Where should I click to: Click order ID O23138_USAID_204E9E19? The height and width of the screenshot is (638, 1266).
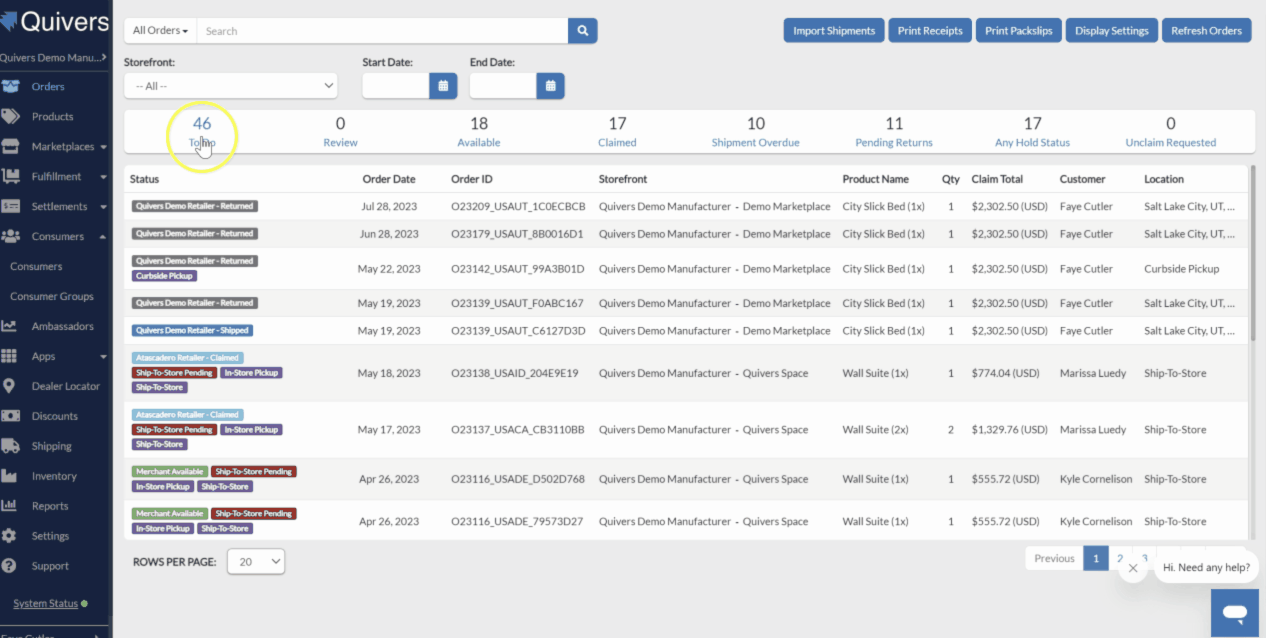click(515, 374)
